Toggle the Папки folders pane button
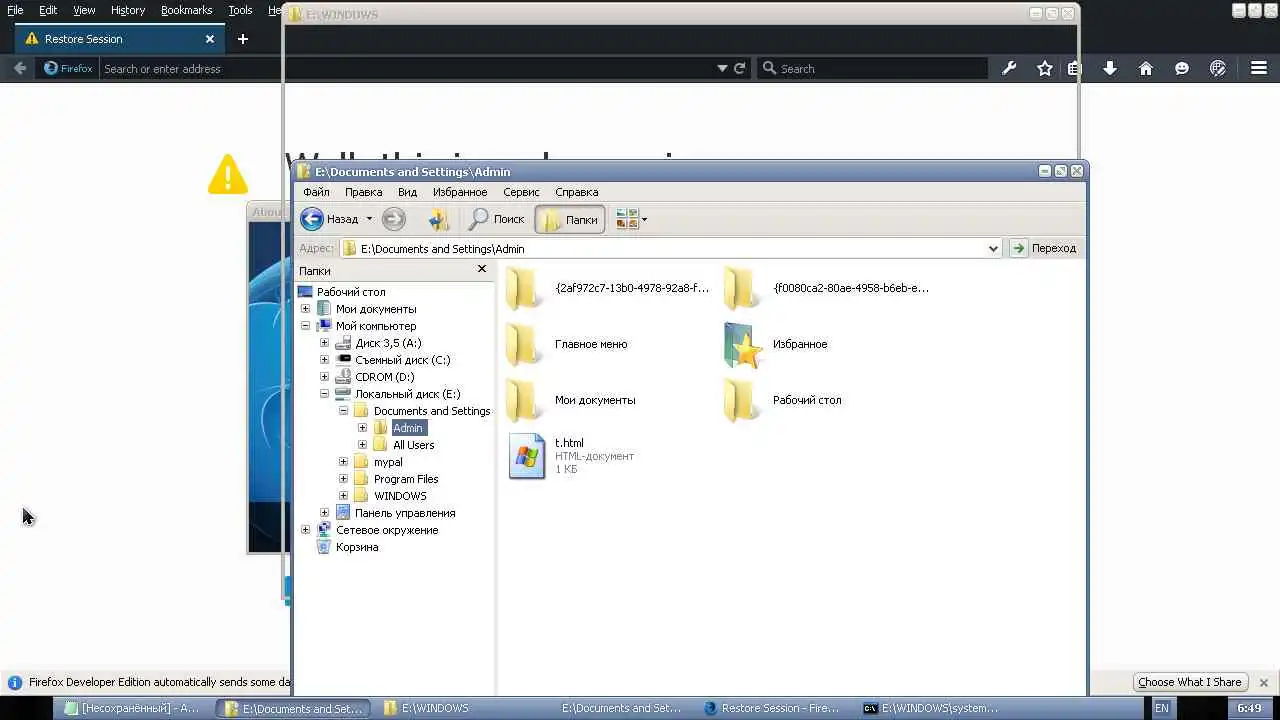This screenshot has height=720, width=1280. tap(570, 219)
